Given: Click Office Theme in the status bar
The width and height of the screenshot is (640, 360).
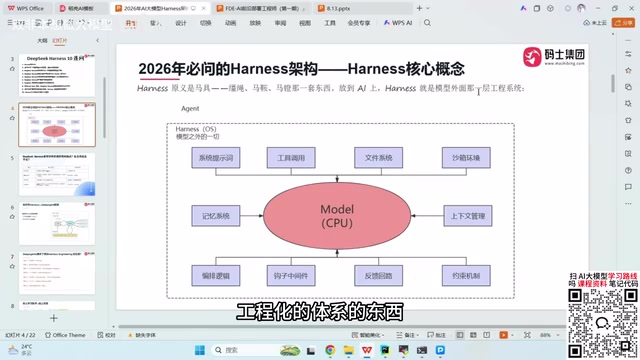Looking at the screenshot, I should pos(65,335).
